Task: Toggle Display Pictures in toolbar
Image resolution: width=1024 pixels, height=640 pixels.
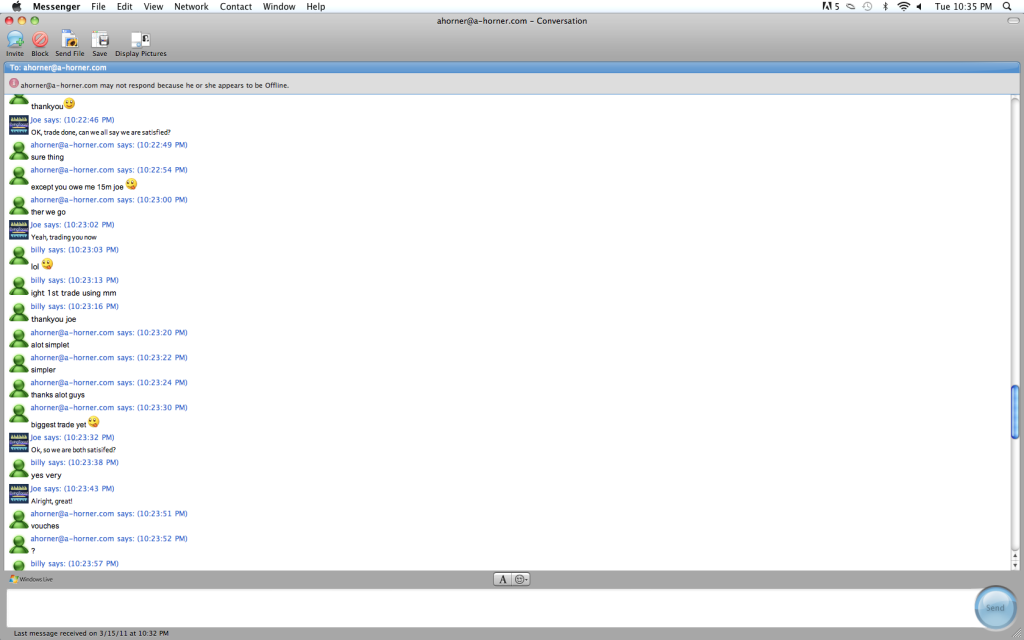Action: pos(140,43)
